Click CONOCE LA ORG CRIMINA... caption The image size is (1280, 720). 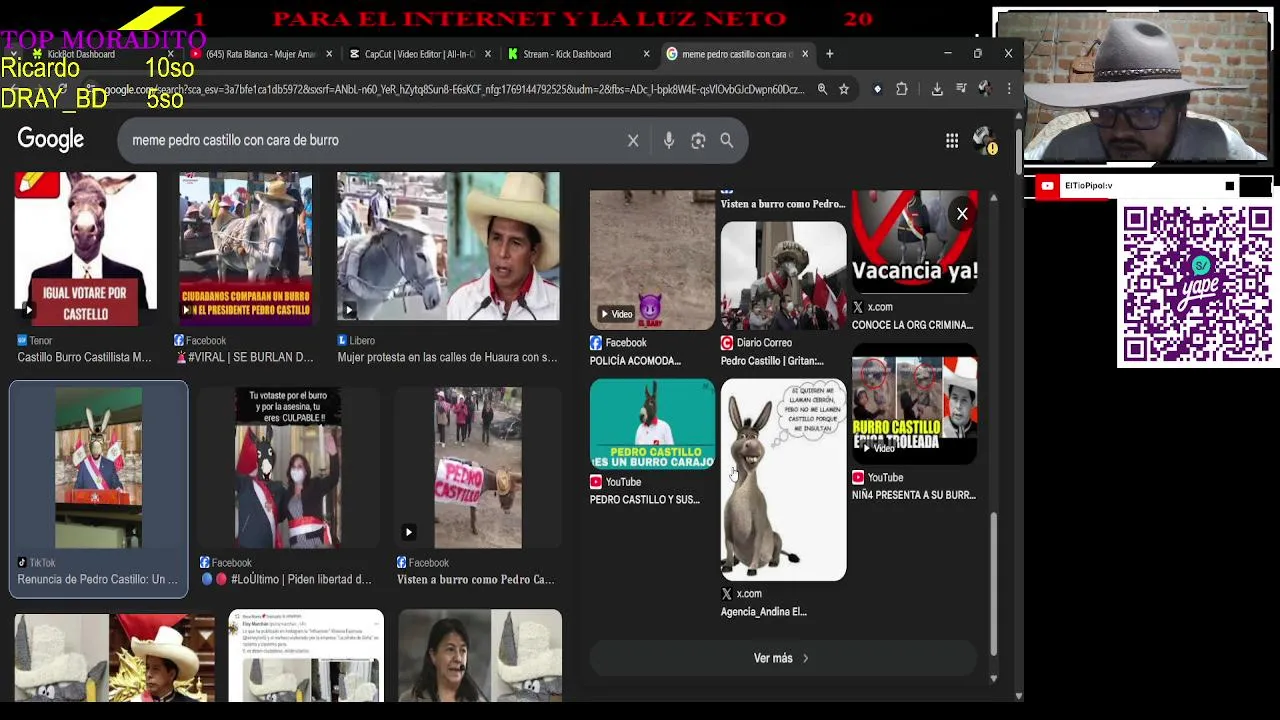(x=912, y=325)
